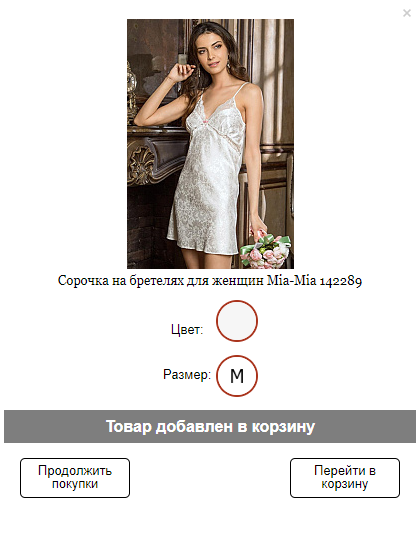
Task: Click the Размер label
Action: pos(187,375)
